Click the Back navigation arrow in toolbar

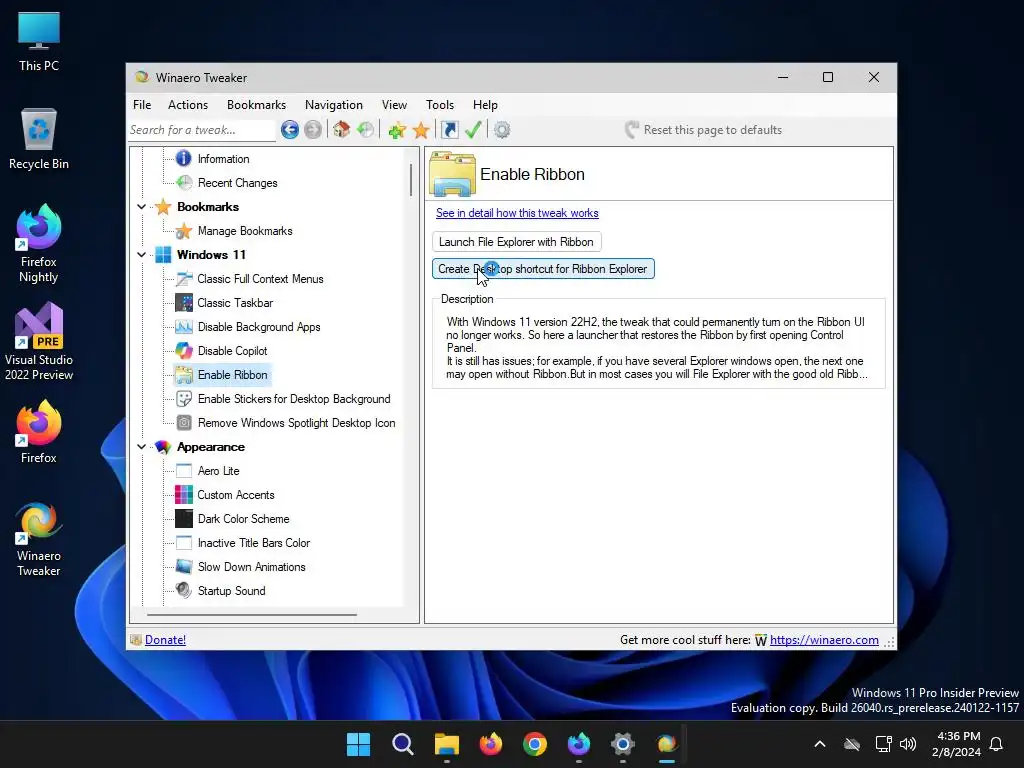pyautogui.click(x=290, y=129)
